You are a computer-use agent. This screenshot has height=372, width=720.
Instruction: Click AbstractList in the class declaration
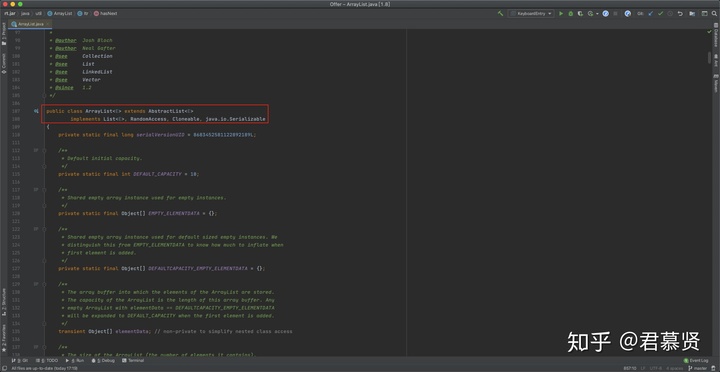[166, 111]
